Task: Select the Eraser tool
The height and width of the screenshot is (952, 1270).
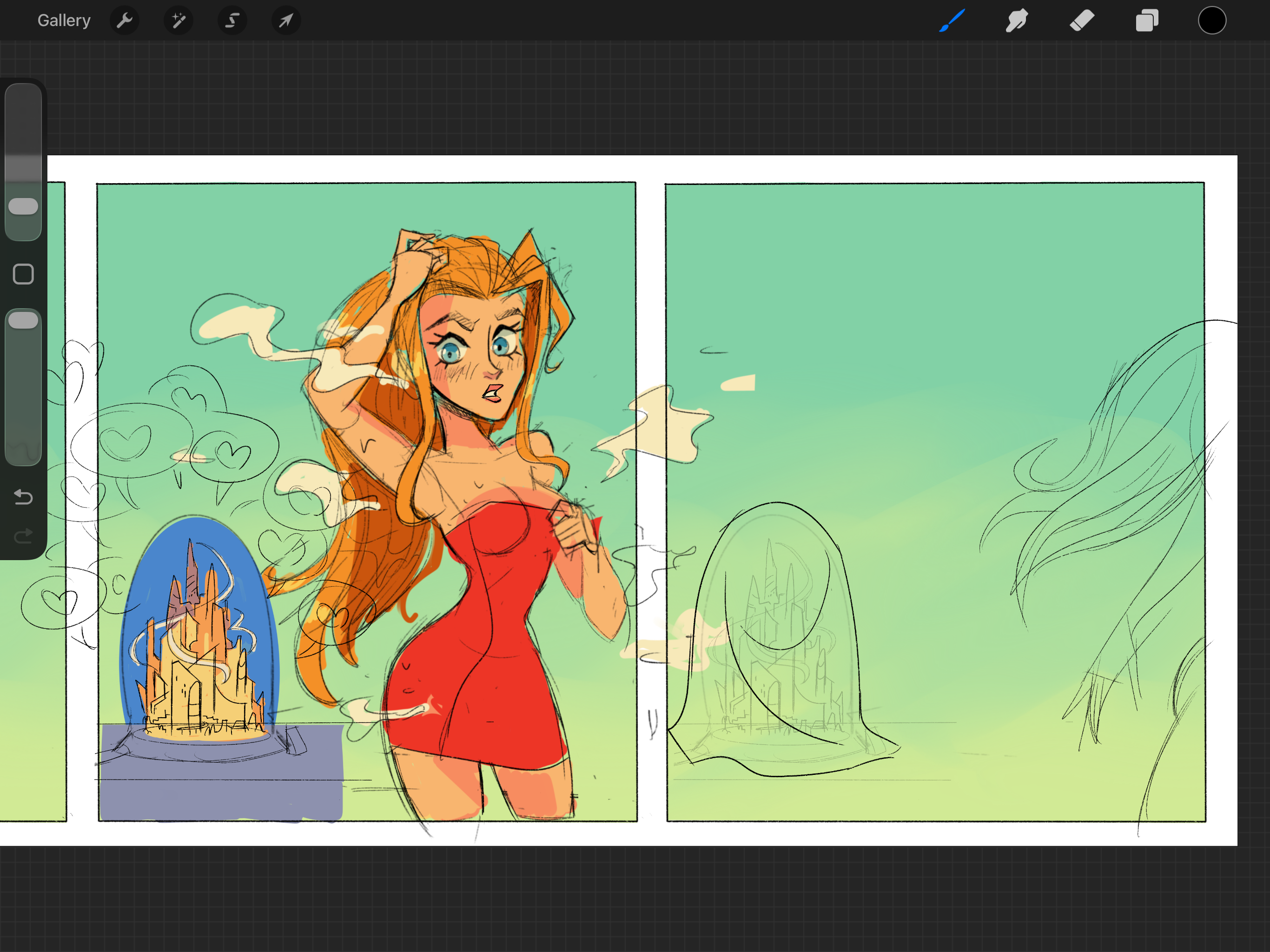Action: [x=1082, y=20]
